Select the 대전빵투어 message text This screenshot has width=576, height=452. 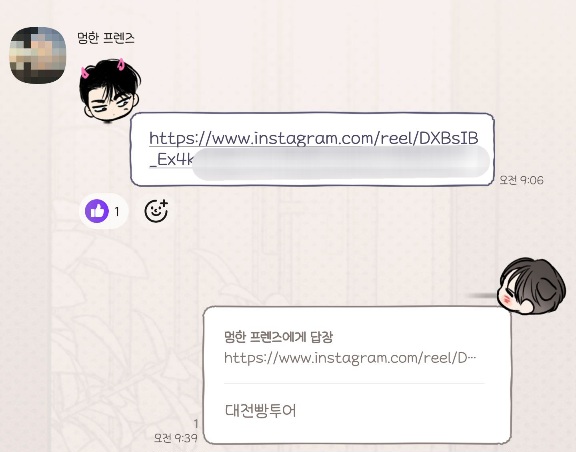(x=260, y=410)
